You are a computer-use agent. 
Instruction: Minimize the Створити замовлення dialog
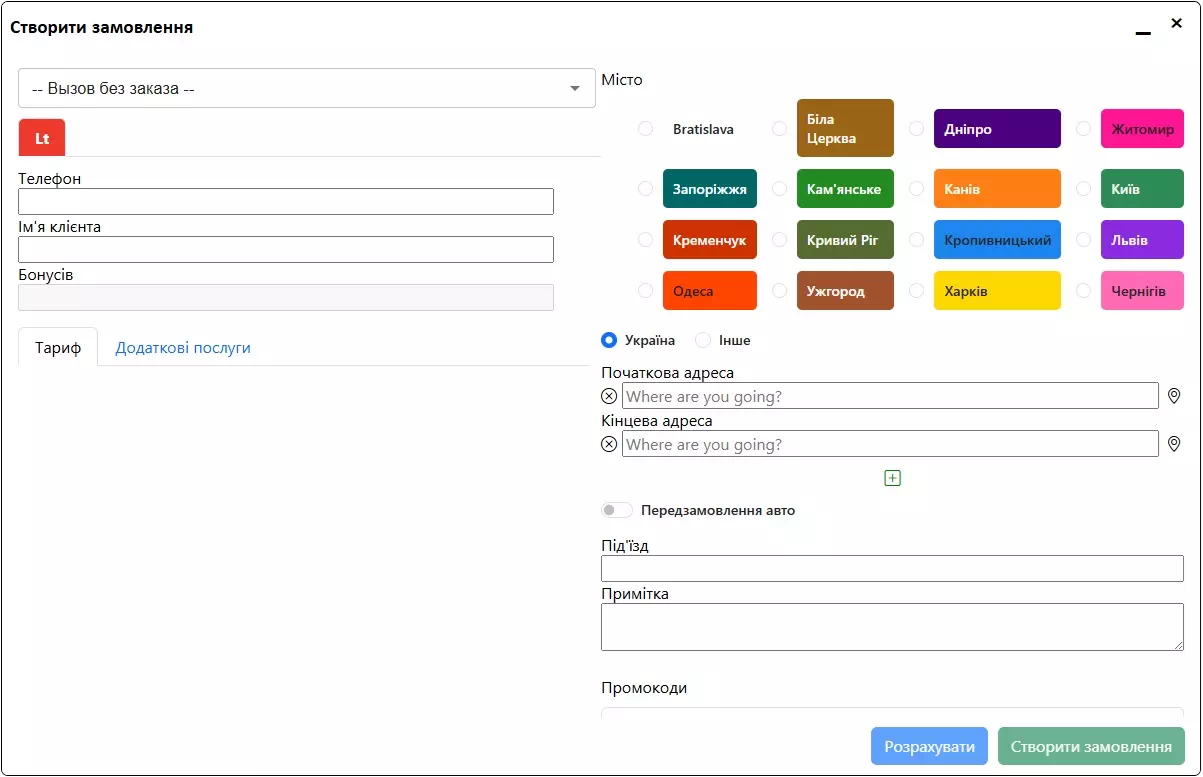[x=1143, y=29]
